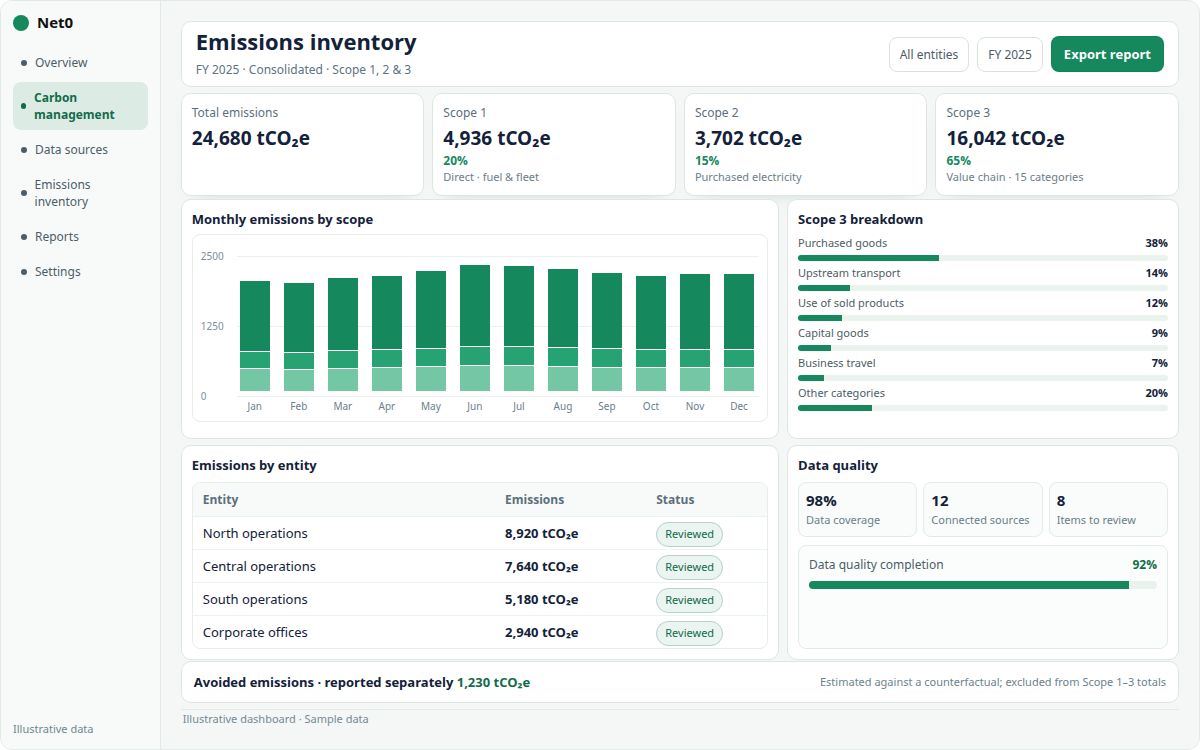Click Reviewed badge for South operations

[689, 600]
